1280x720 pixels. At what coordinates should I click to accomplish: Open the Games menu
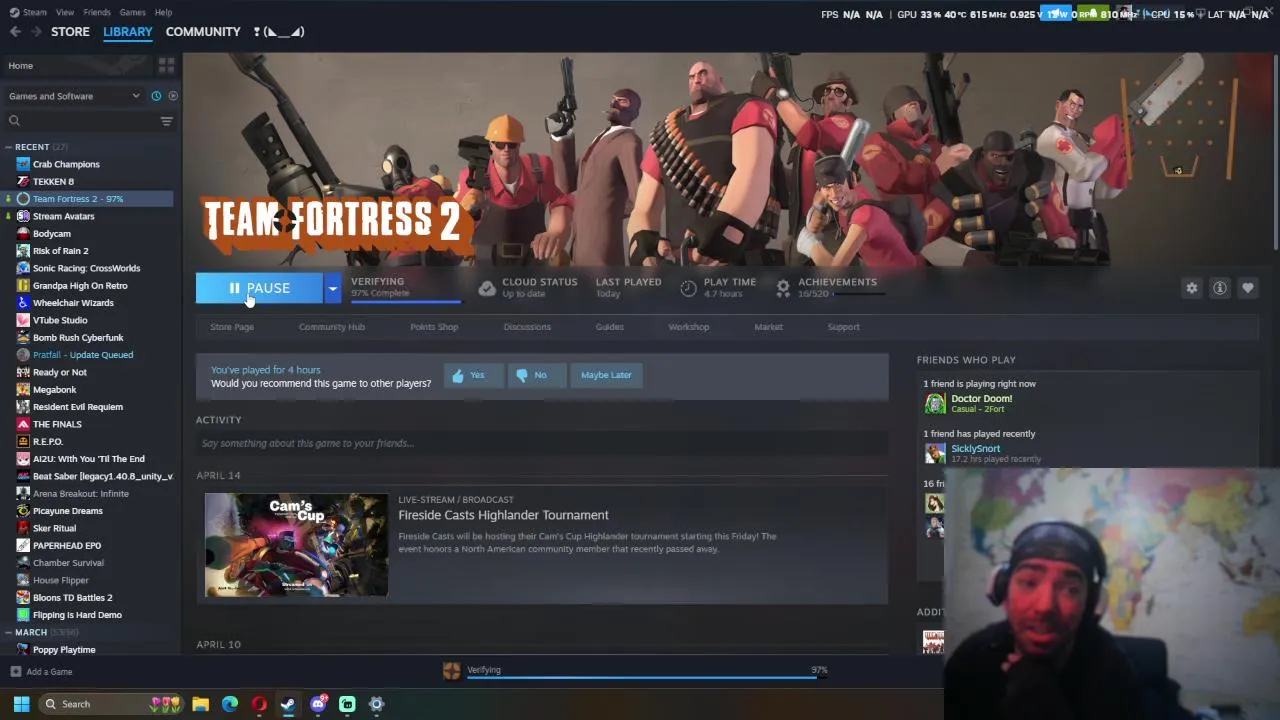click(x=132, y=12)
